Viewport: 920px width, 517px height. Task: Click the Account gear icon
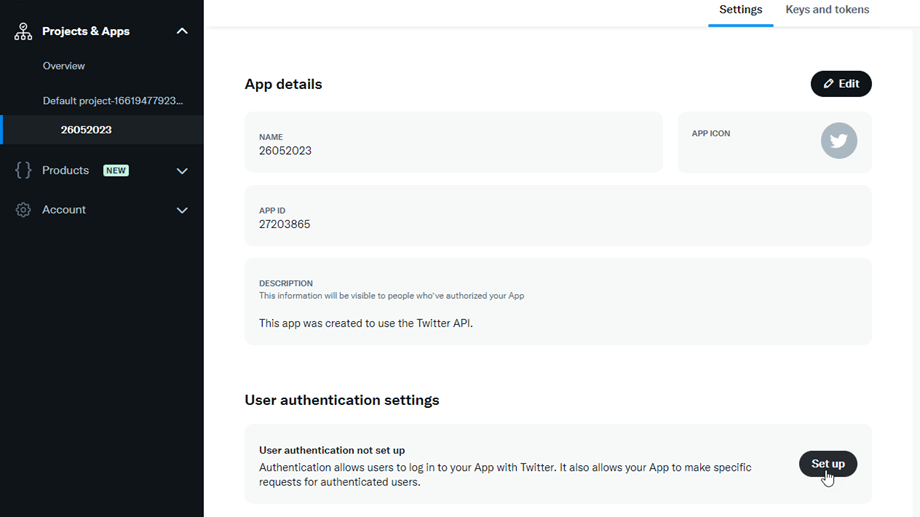pyautogui.click(x=23, y=210)
